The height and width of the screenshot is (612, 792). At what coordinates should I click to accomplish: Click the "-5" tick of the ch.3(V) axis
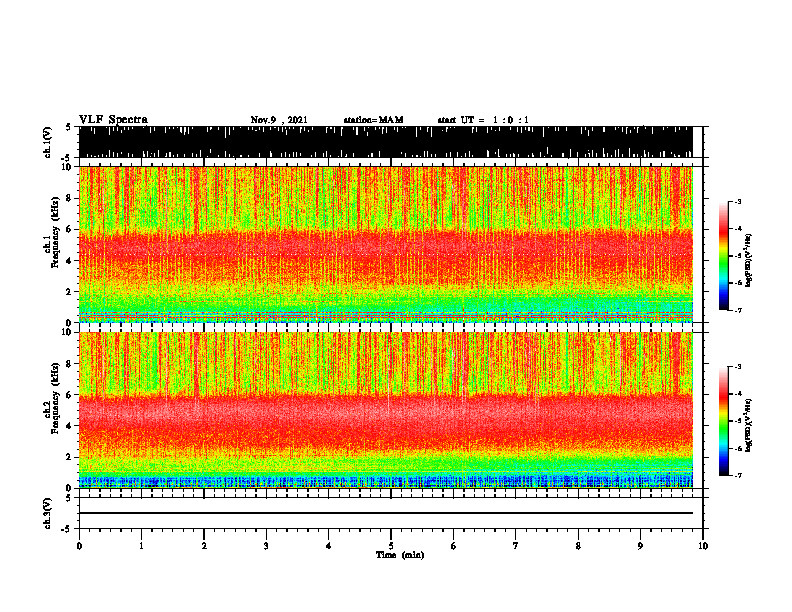68,529
